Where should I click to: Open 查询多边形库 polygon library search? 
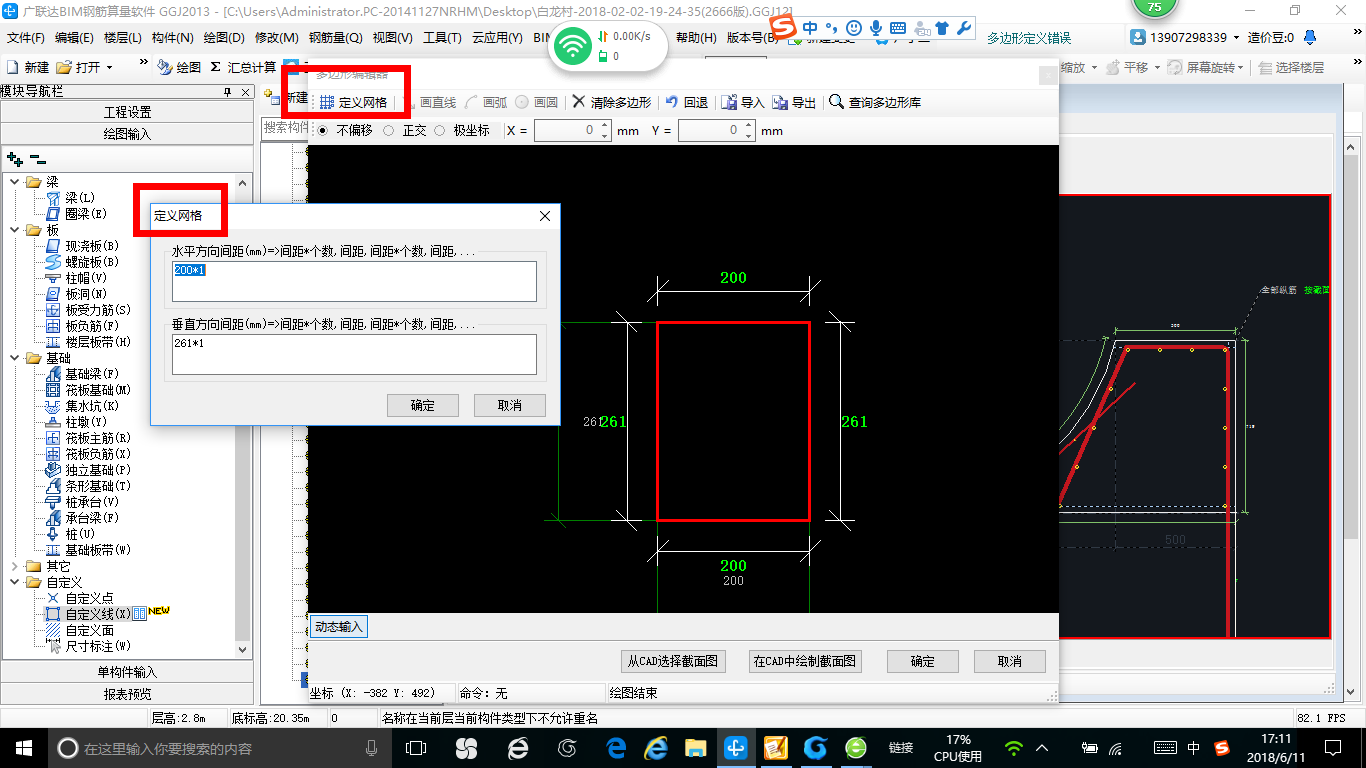click(x=875, y=102)
